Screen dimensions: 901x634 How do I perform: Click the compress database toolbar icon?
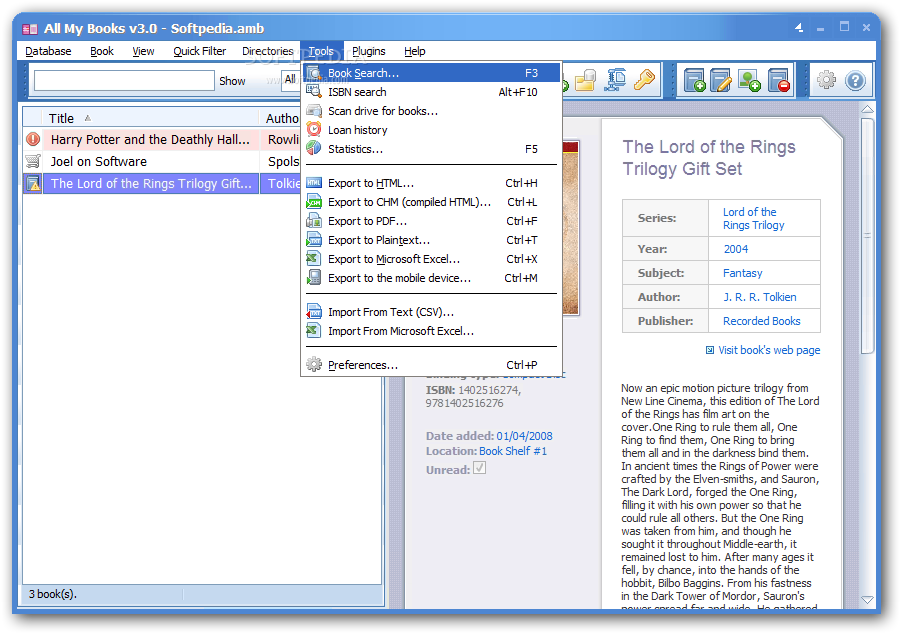point(615,80)
